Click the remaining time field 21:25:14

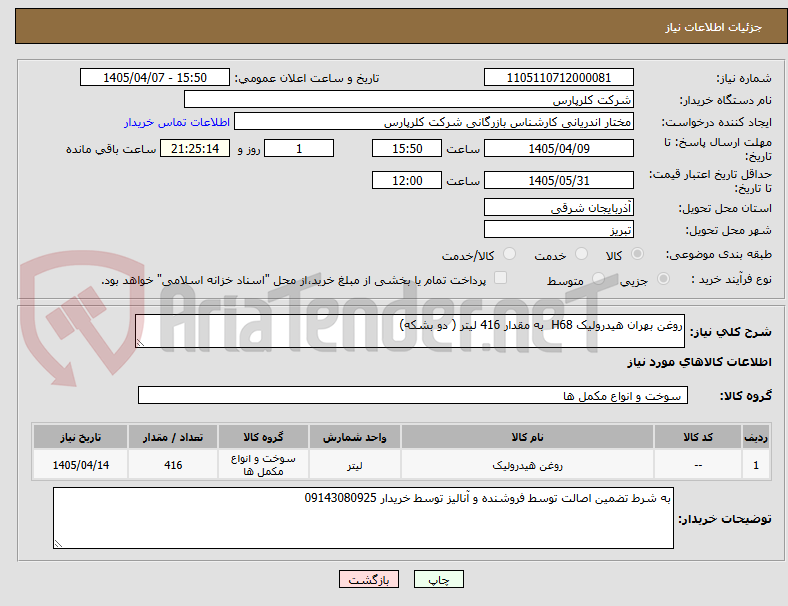195,149
